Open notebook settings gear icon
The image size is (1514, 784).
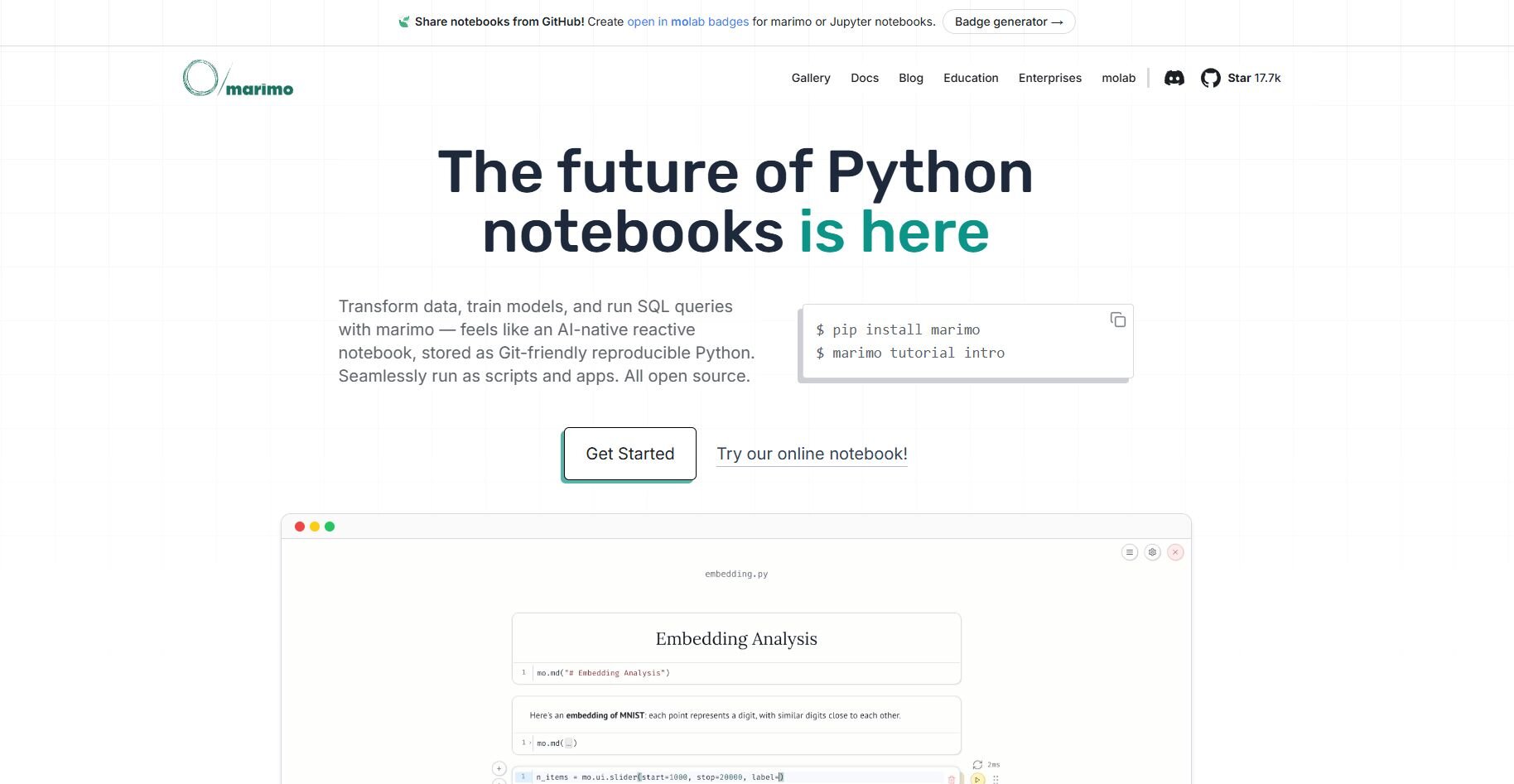1152,552
